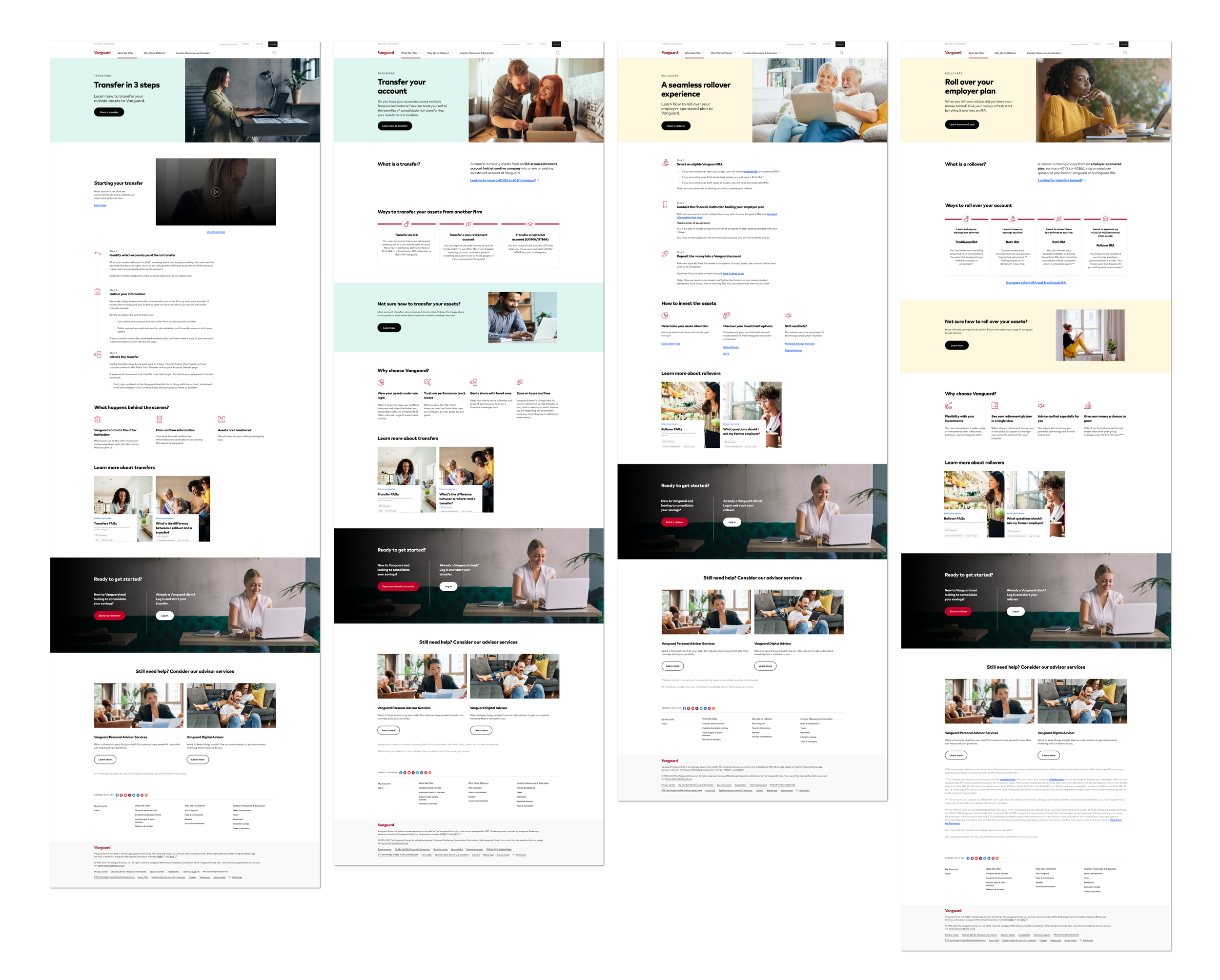Expand What We Offer on Transfer in 3 steps page

coord(126,53)
